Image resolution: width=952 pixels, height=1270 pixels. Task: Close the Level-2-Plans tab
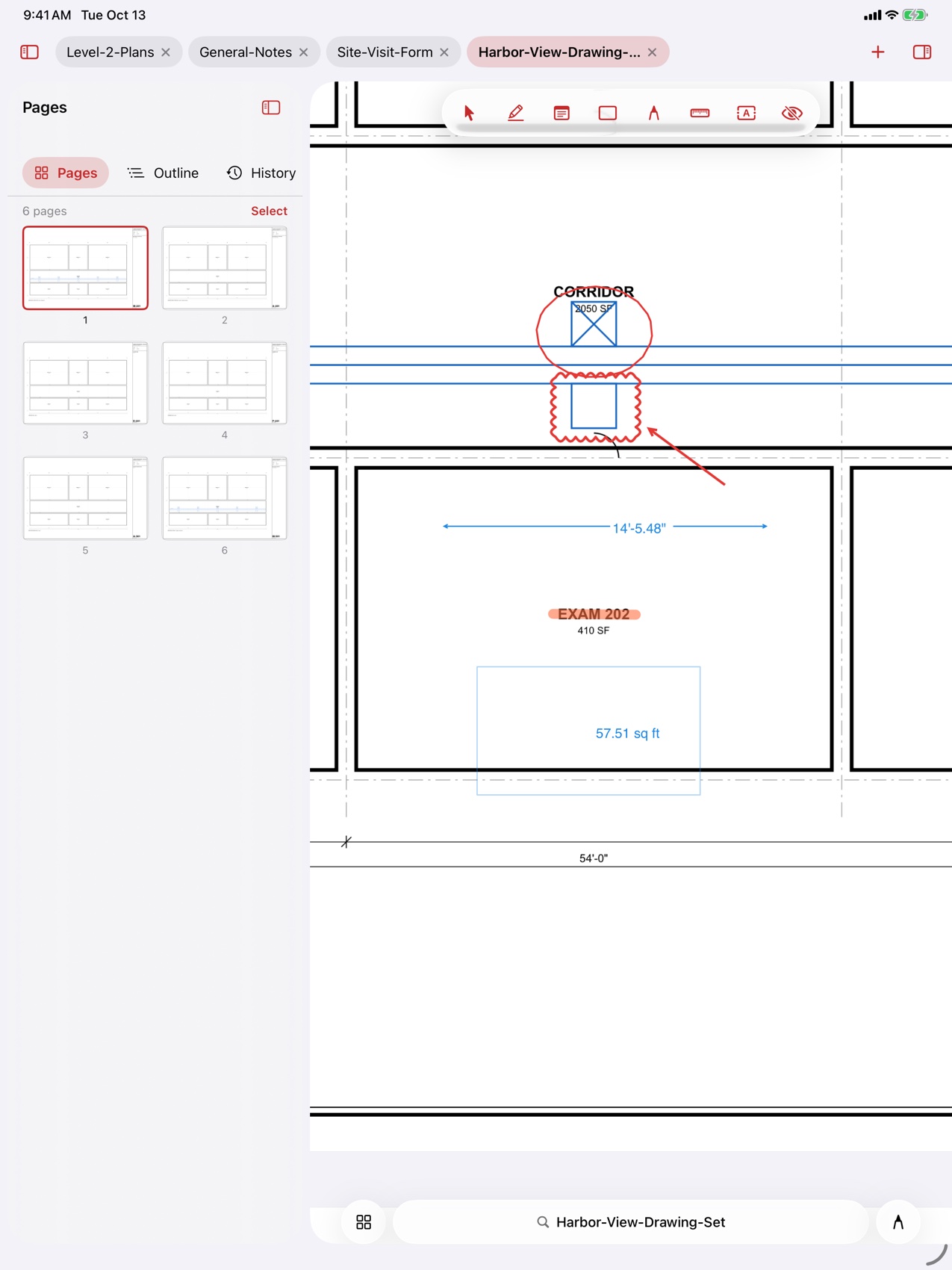pos(166,52)
